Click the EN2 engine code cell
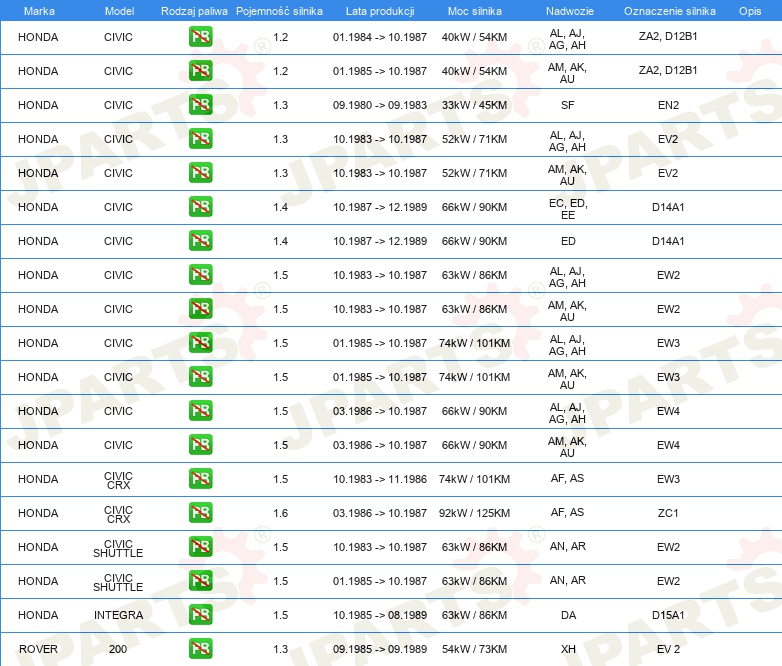782x666 pixels. [x=668, y=105]
